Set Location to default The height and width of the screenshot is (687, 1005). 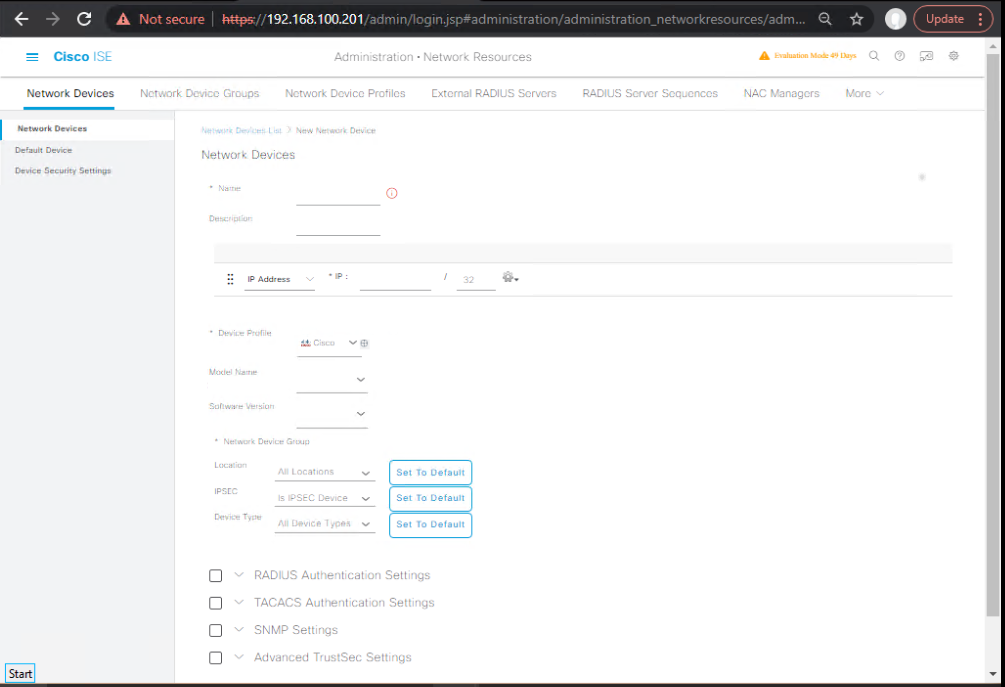pyautogui.click(x=430, y=472)
